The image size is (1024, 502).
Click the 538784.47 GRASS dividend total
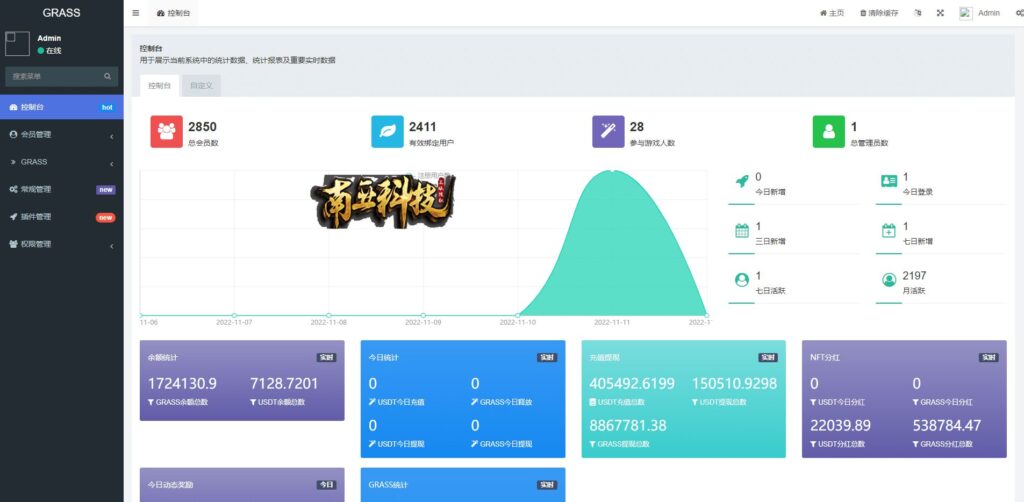click(947, 426)
